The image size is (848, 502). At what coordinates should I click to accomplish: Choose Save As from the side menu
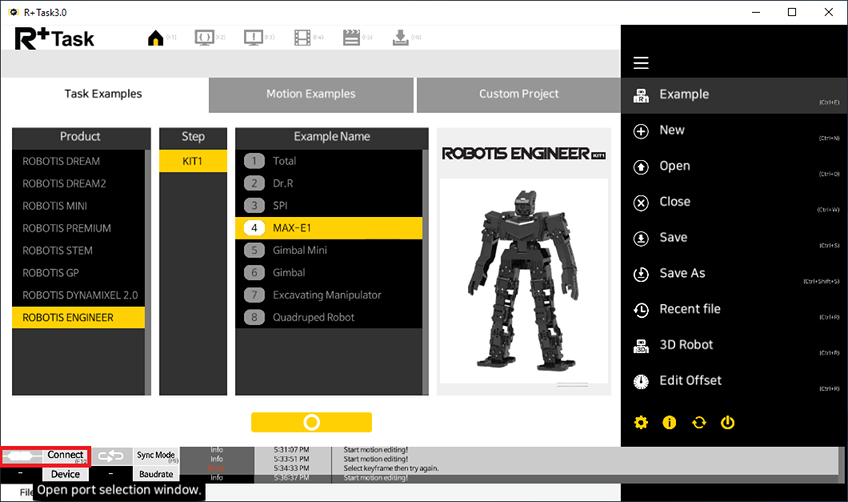pyautogui.click(x=682, y=273)
